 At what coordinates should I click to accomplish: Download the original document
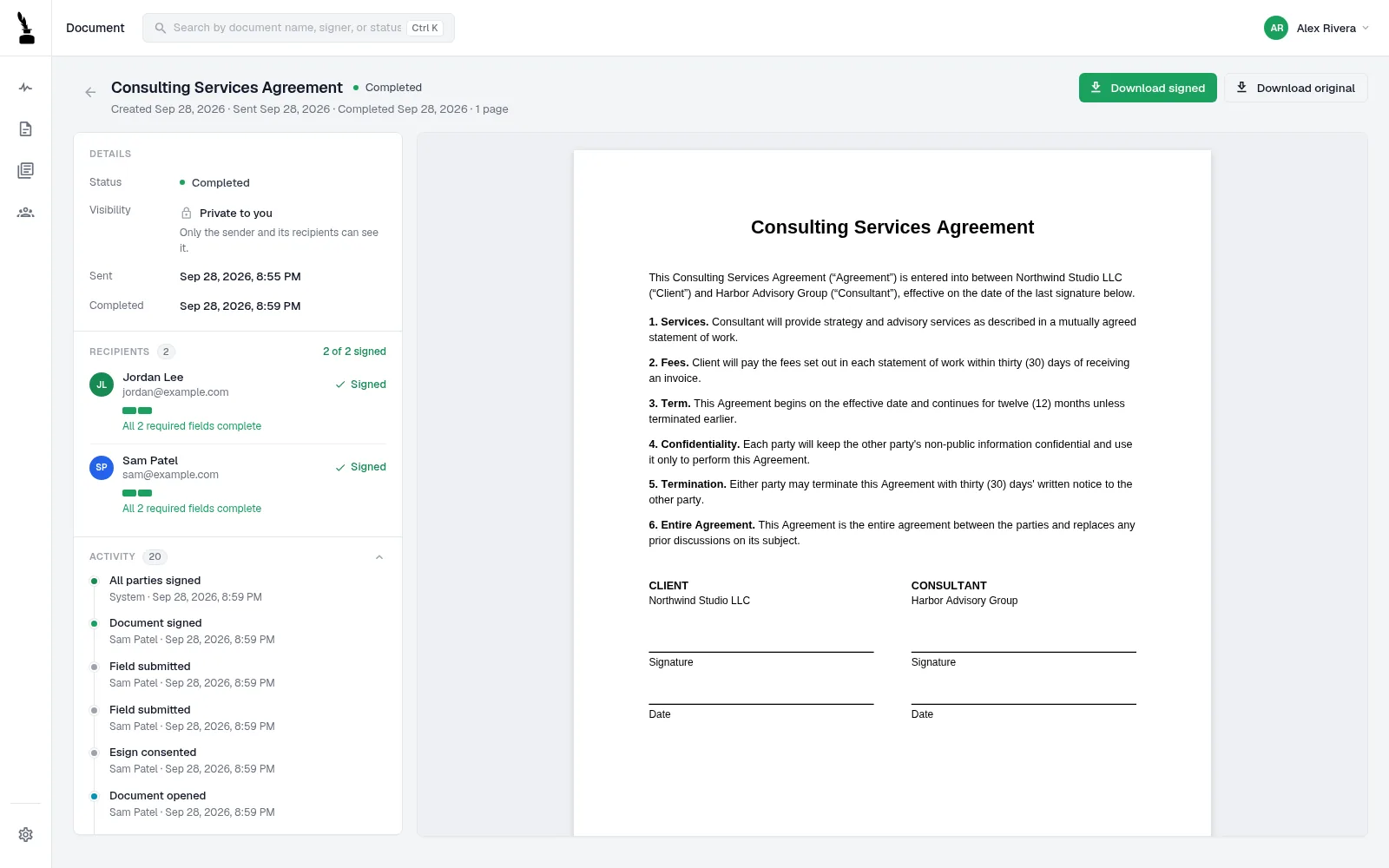coord(1295,88)
